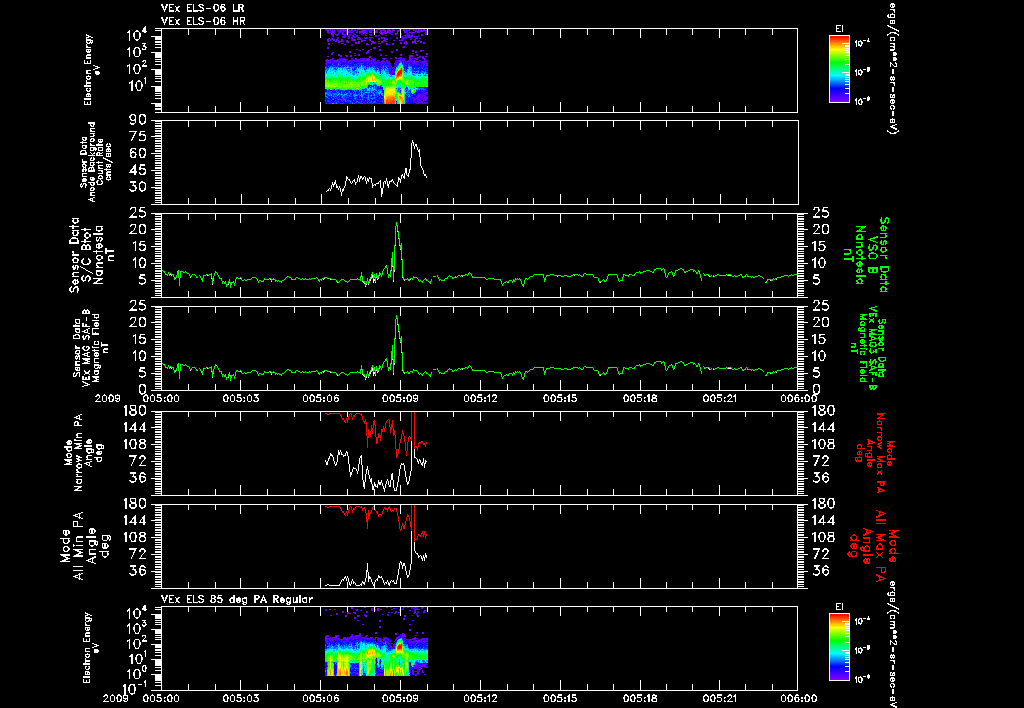Click '005:18' on the bottom time axis

[640, 698]
